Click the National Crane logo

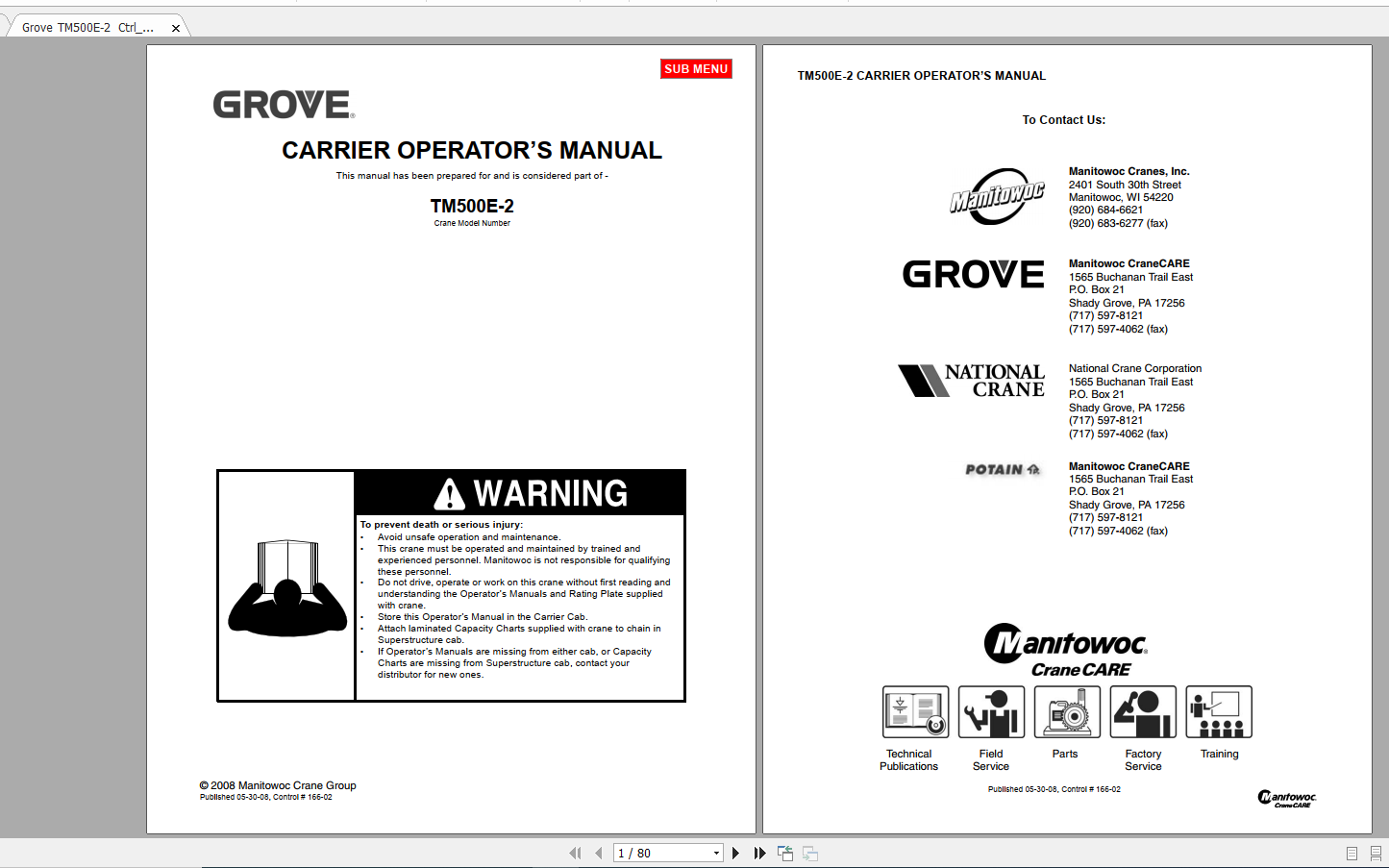971,381
